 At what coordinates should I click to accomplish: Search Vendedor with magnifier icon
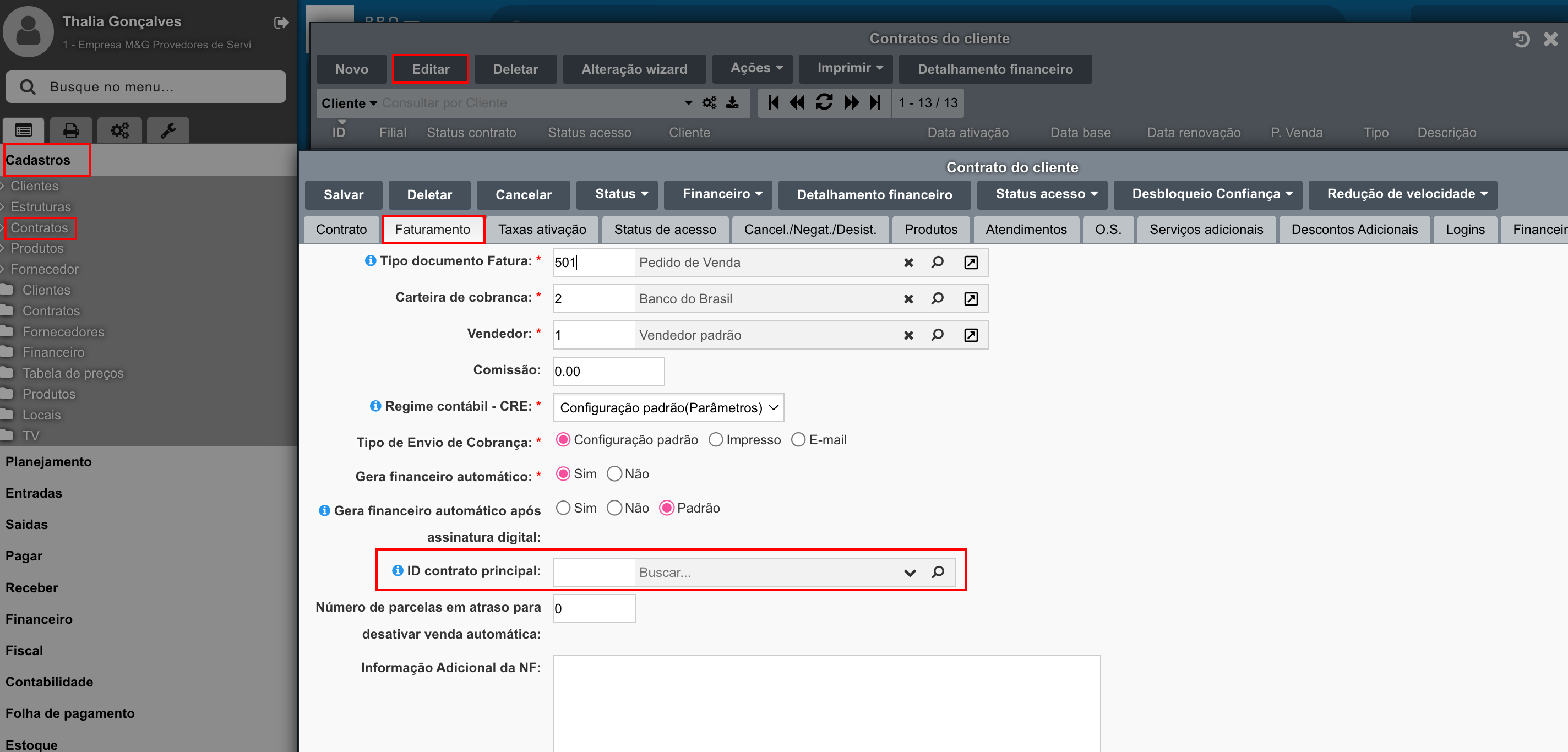coord(938,335)
